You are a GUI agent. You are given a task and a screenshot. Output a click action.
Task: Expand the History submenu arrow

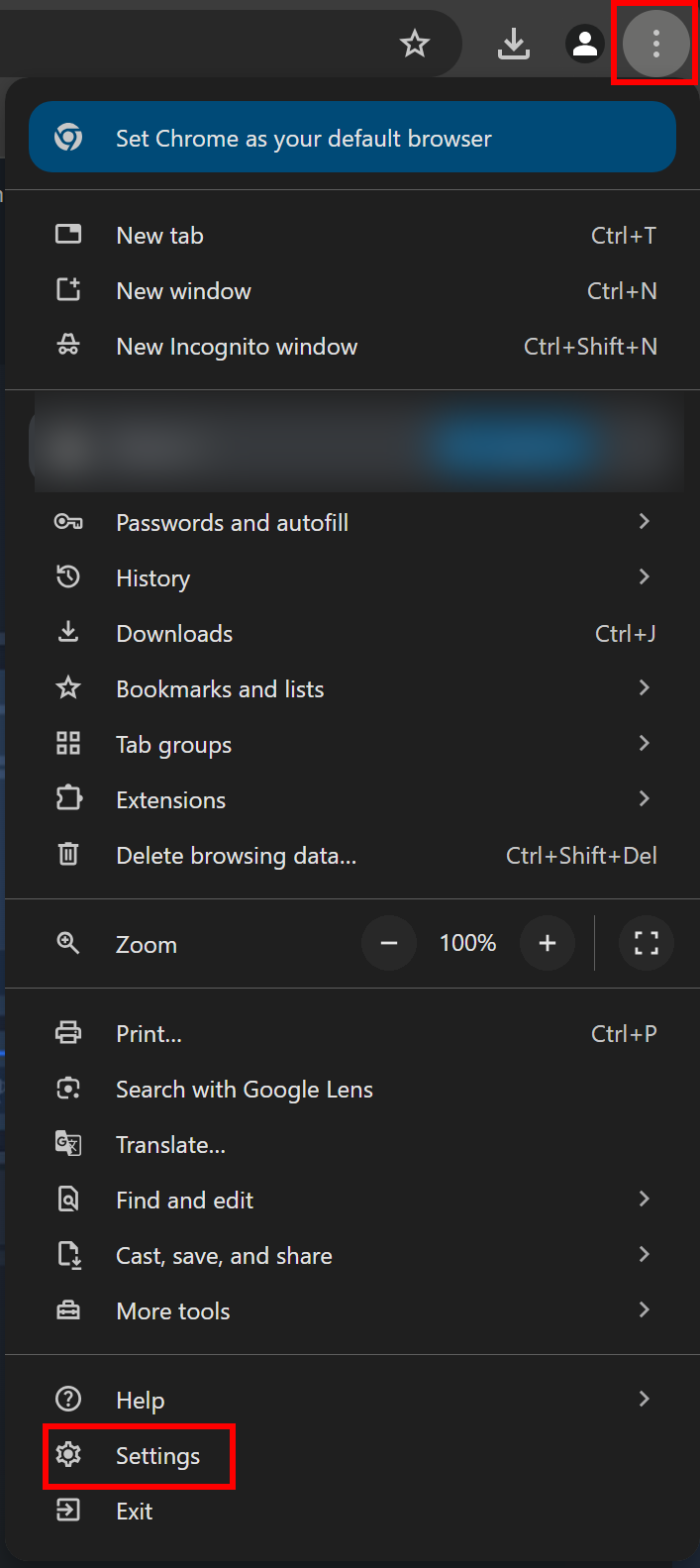coord(644,577)
